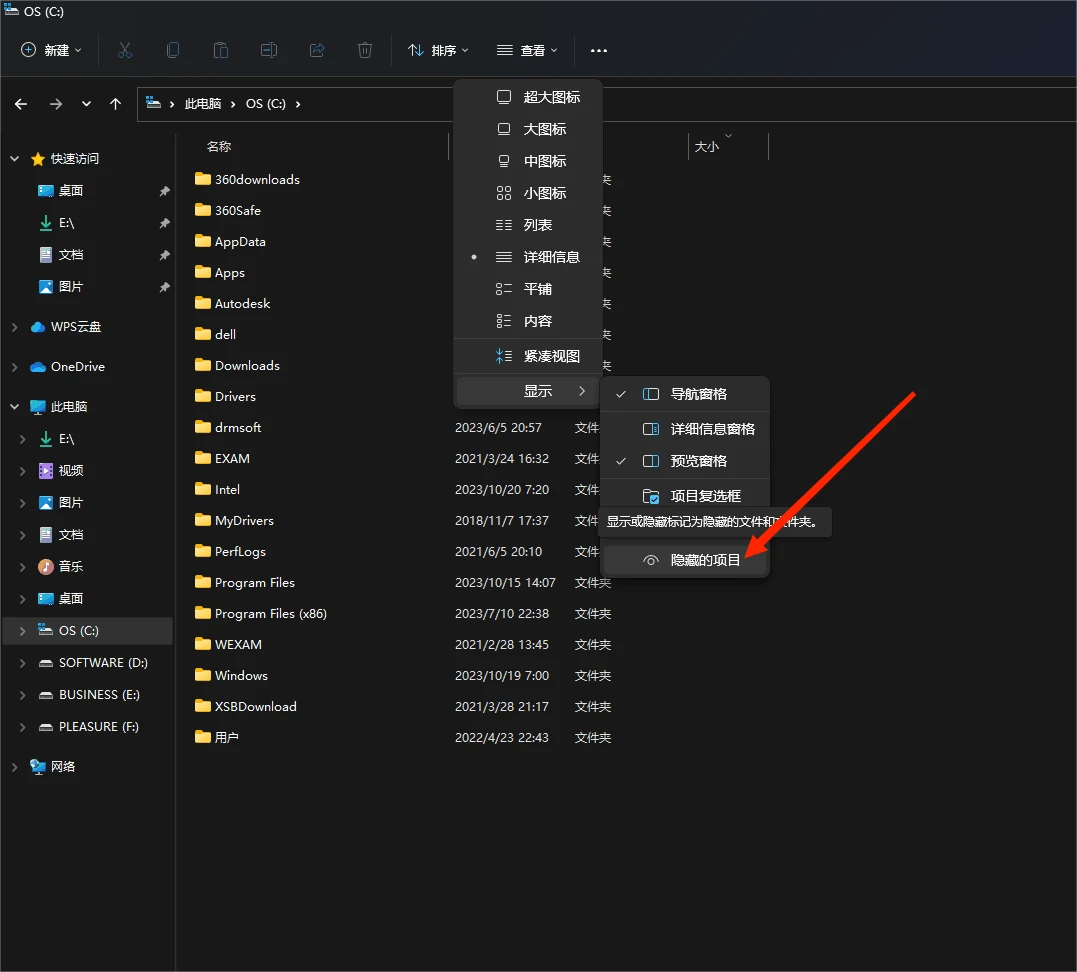Image resolution: width=1077 pixels, height=972 pixels.
Task: Toggle 紧凑视图 compact view
Action: [528, 356]
